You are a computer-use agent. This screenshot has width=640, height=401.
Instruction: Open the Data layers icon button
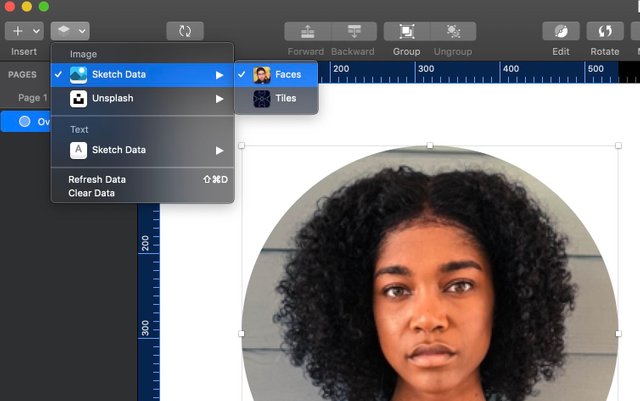63,31
